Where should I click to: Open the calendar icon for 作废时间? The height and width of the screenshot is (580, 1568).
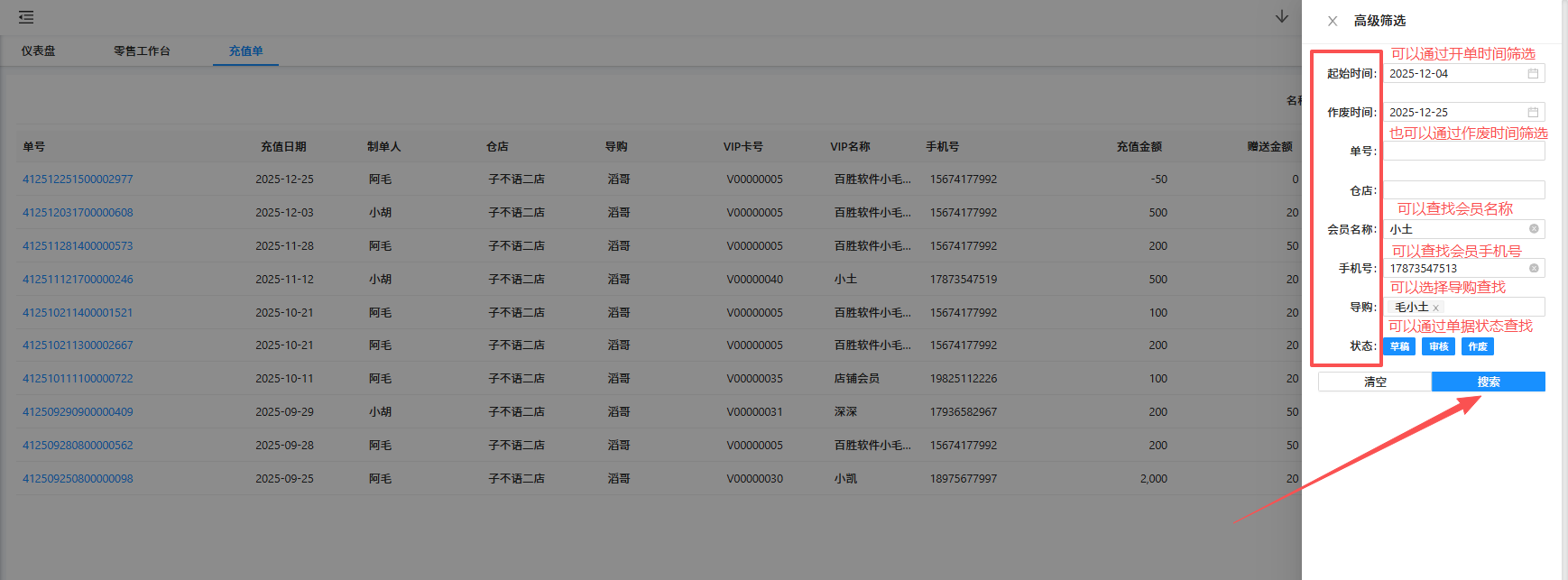pos(1533,113)
